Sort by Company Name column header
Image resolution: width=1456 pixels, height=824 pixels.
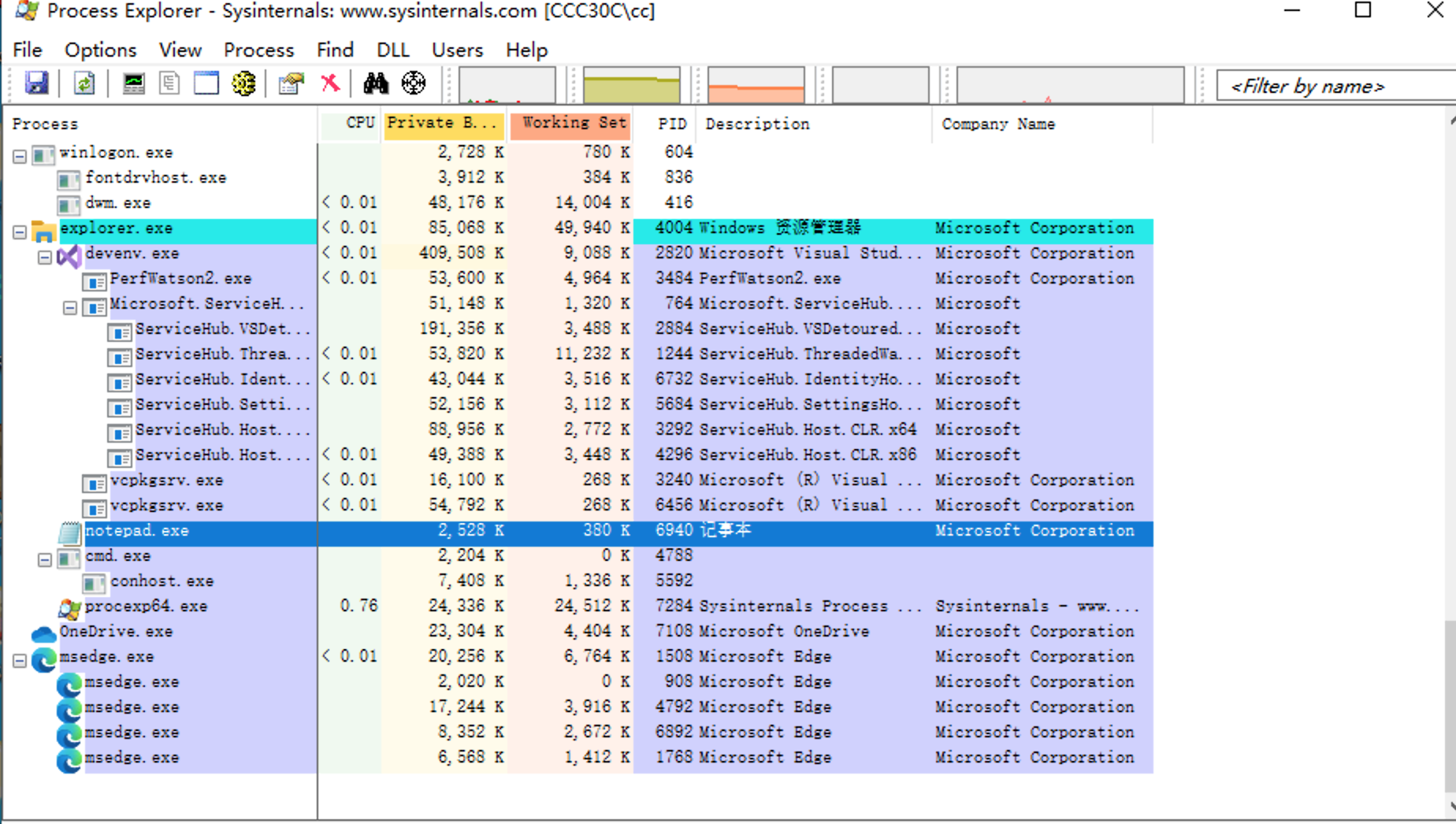(x=1042, y=124)
